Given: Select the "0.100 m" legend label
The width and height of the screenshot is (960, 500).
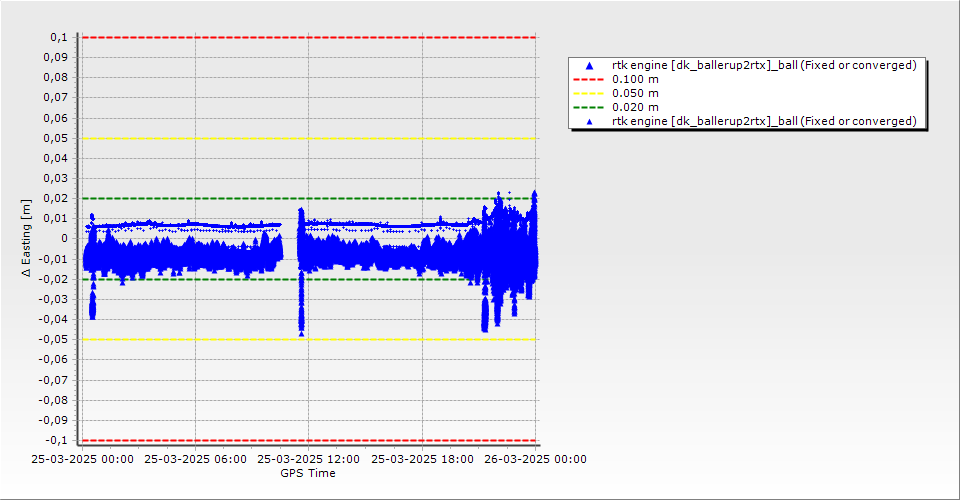Looking at the screenshot, I should (635, 80).
